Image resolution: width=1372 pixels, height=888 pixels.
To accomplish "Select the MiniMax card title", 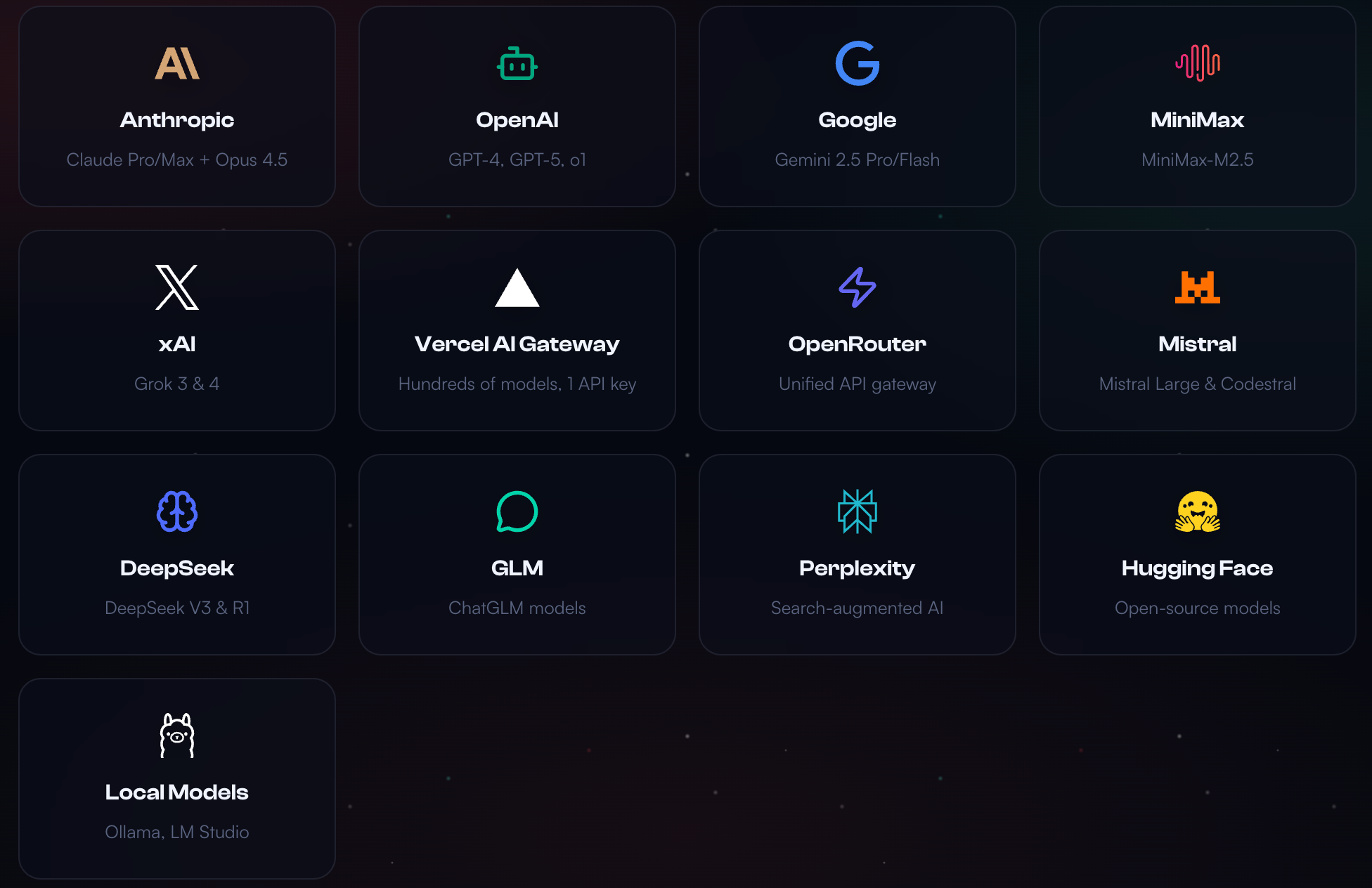I will [x=1198, y=120].
